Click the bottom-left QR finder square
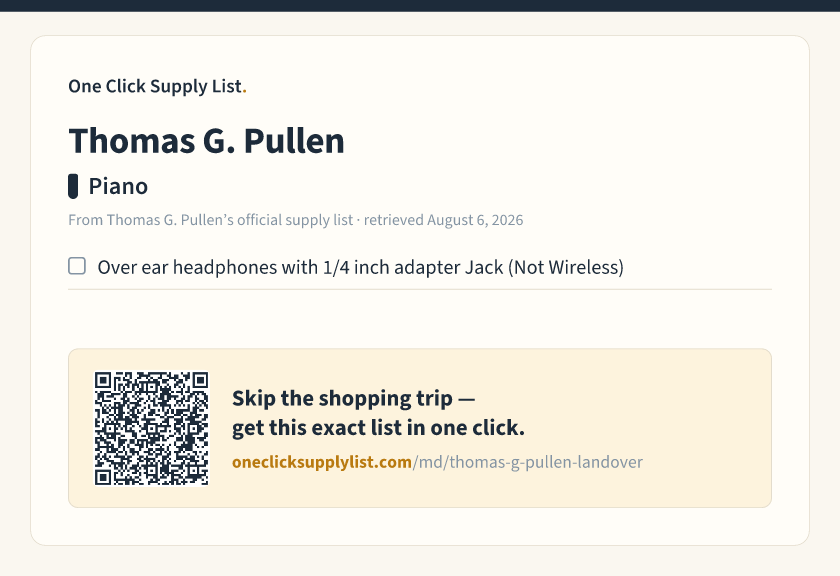The image size is (840, 576). (103, 476)
